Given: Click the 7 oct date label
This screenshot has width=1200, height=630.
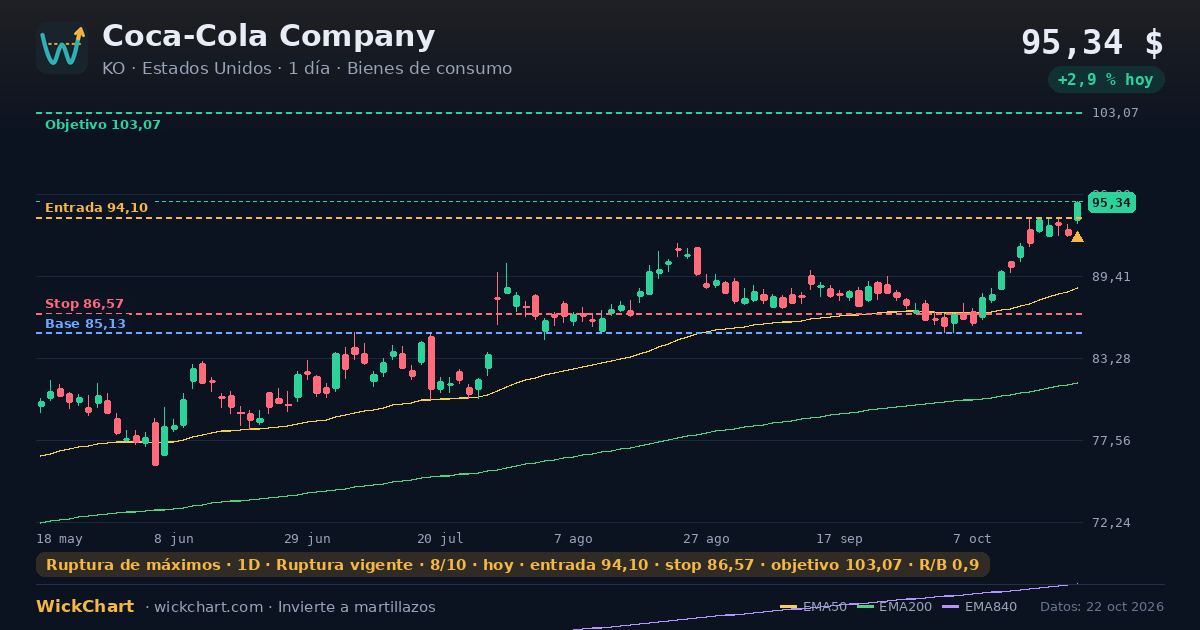Looking at the screenshot, I should [972, 538].
